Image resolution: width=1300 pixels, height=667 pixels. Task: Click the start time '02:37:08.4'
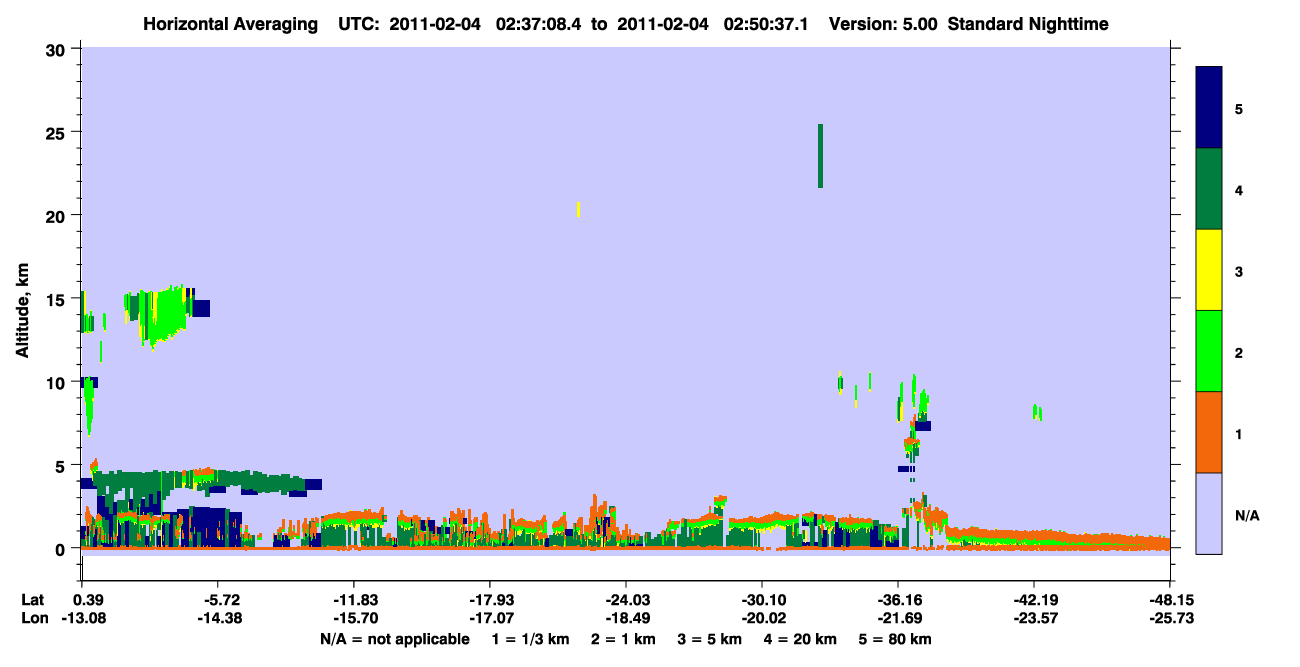pos(539,23)
